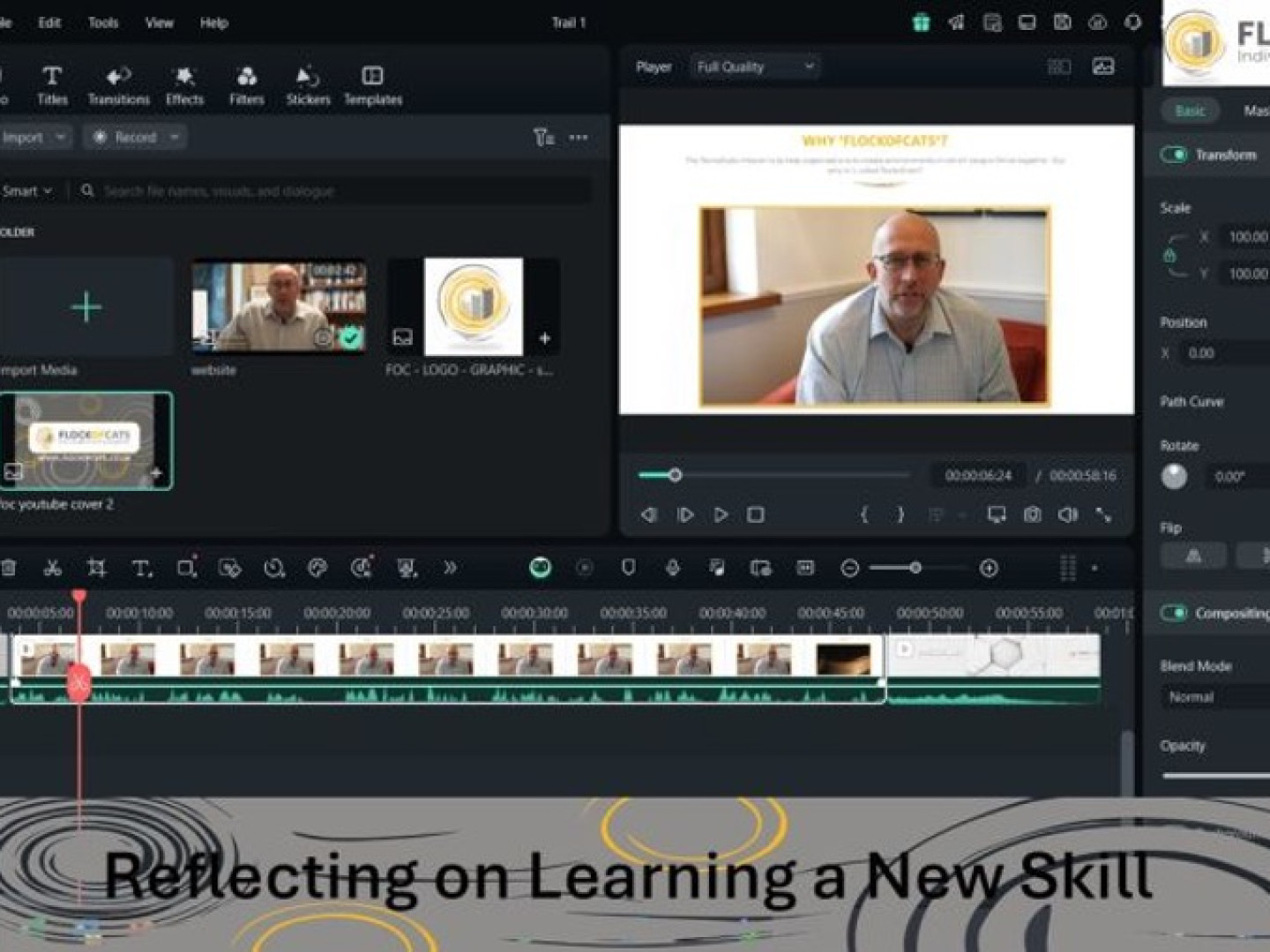
Task: Toggle the scale aspect ratio lock
Action: pos(1169,256)
